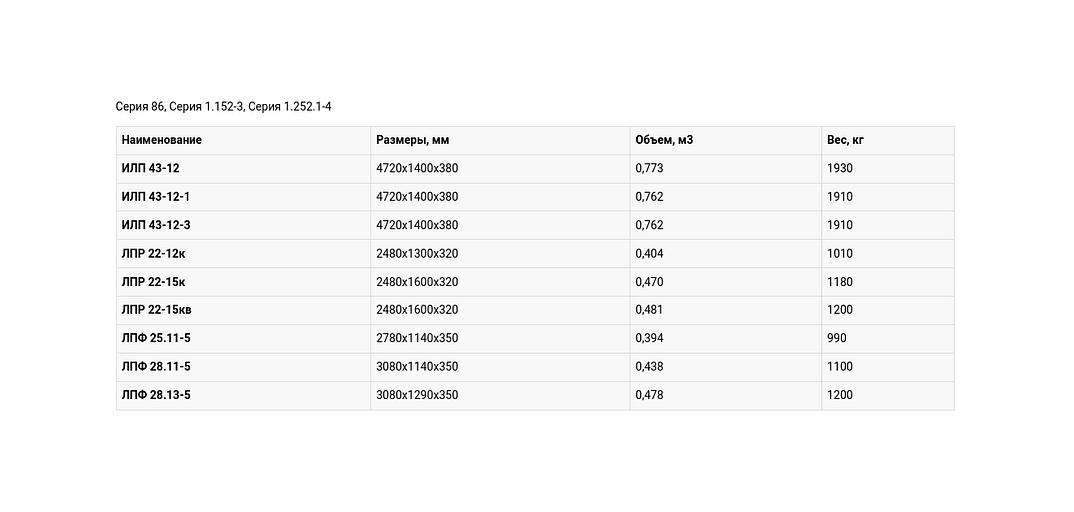This screenshot has height=512, width=1074.
Task: Click the 'ЛПФ 28.13-5' name cell
Action: [156, 395]
